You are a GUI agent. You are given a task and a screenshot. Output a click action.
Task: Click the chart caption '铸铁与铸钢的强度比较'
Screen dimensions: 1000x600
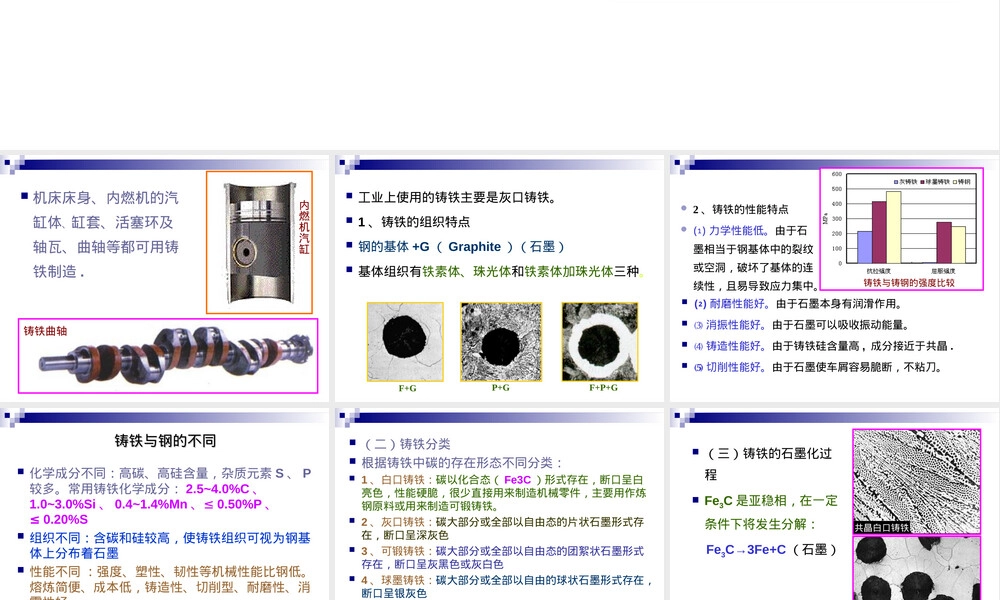point(909,283)
